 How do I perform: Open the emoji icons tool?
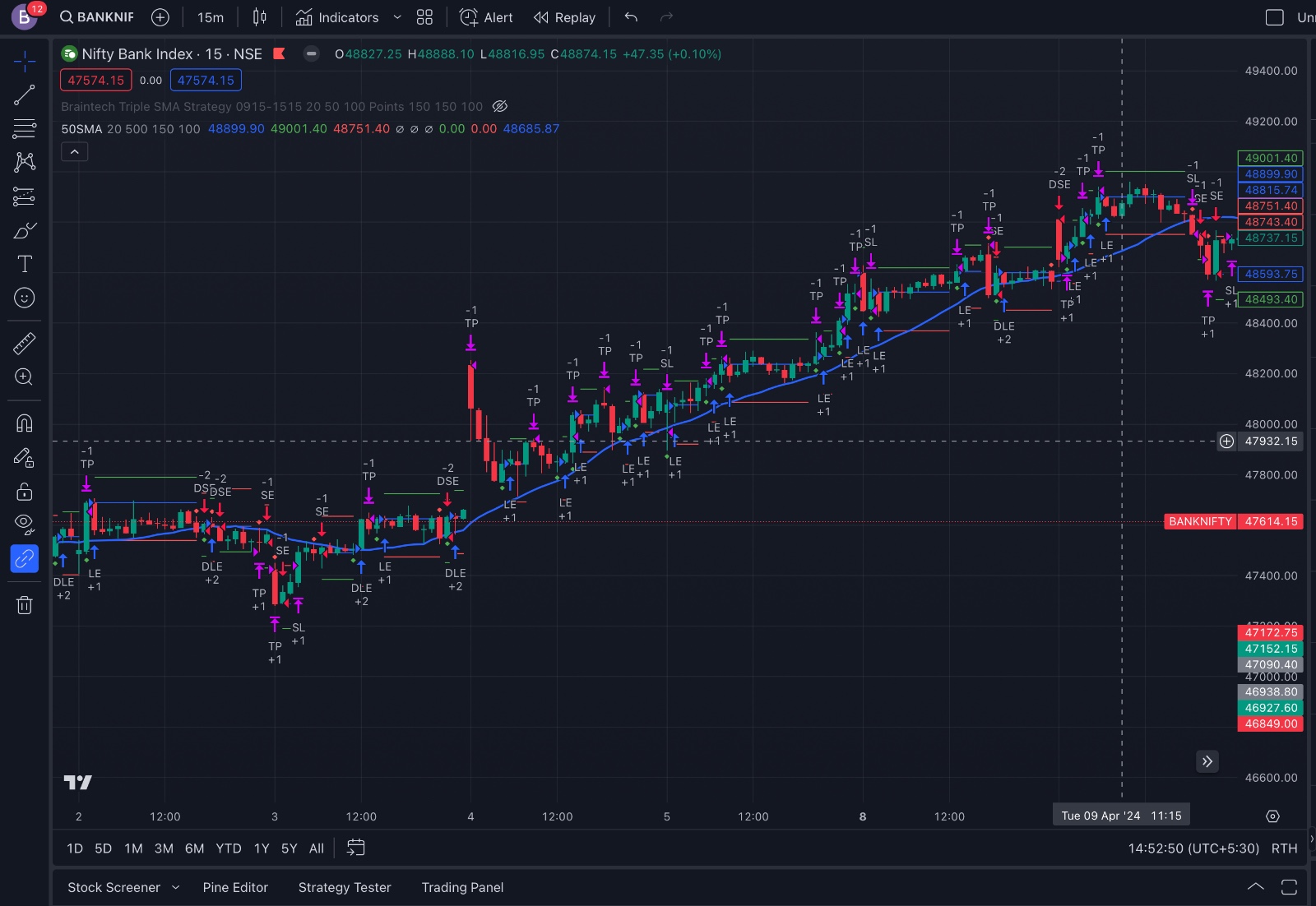(x=25, y=298)
